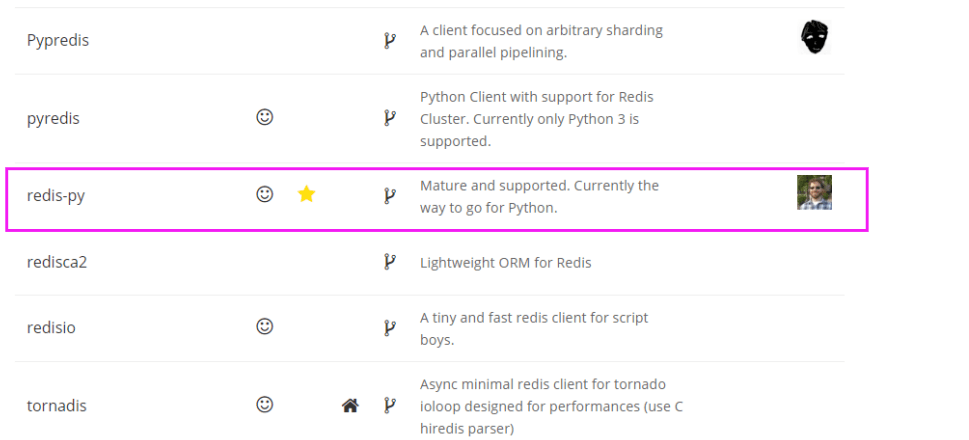Open the tornadis repository fork icon
The height and width of the screenshot is (440, 969).
coord(389,405)
